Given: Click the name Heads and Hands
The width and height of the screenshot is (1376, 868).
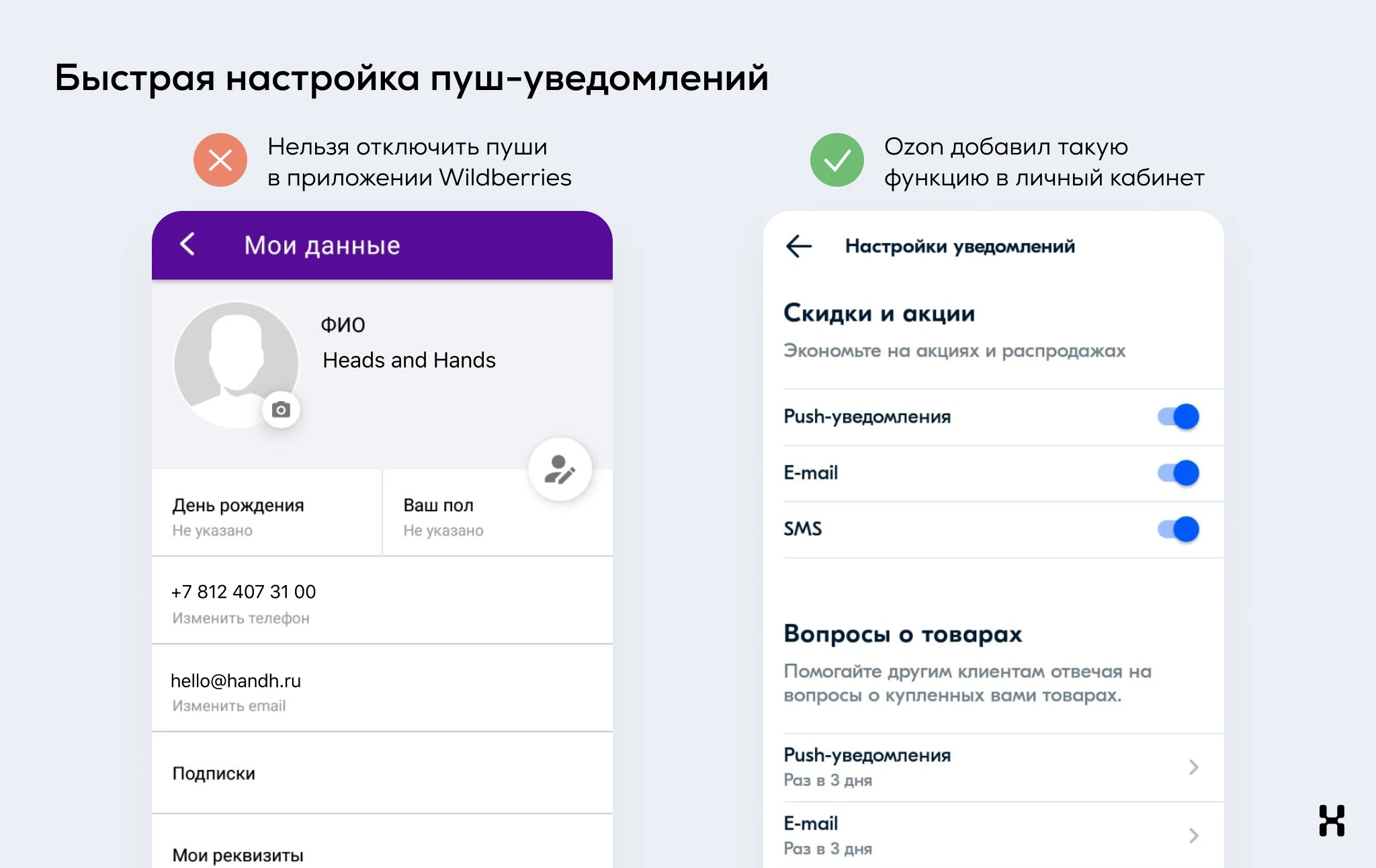Looking at the screenshot, I should pos(409,360).
